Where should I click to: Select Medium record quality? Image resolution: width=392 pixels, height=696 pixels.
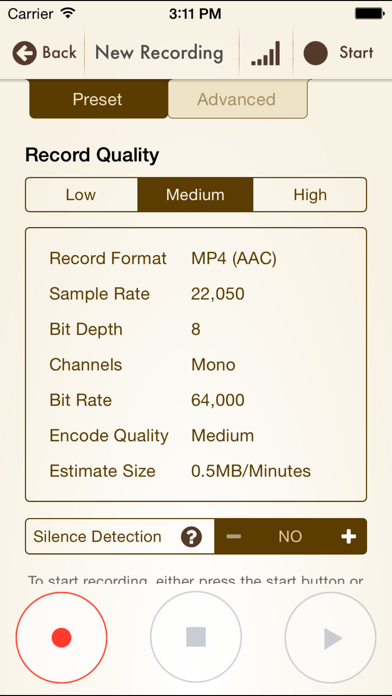tap(195, 194)
